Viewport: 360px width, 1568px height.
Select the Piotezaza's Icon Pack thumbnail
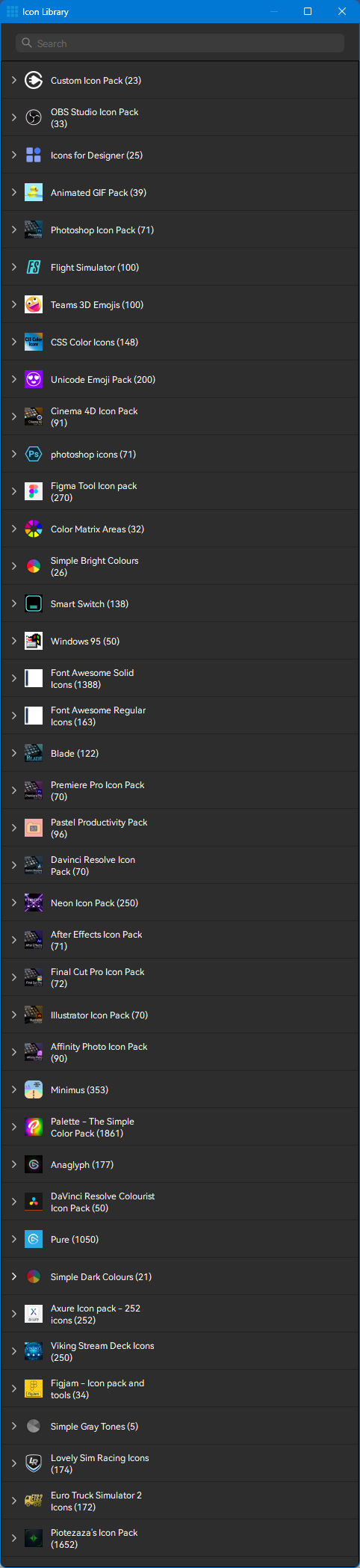point(34,1538)
